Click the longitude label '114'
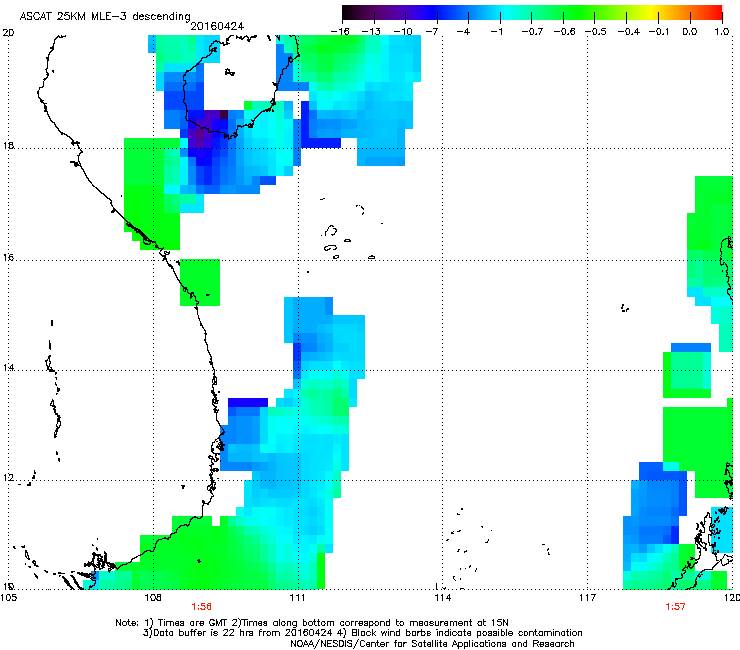Screen dimensions: 740x650 (443, 598)
